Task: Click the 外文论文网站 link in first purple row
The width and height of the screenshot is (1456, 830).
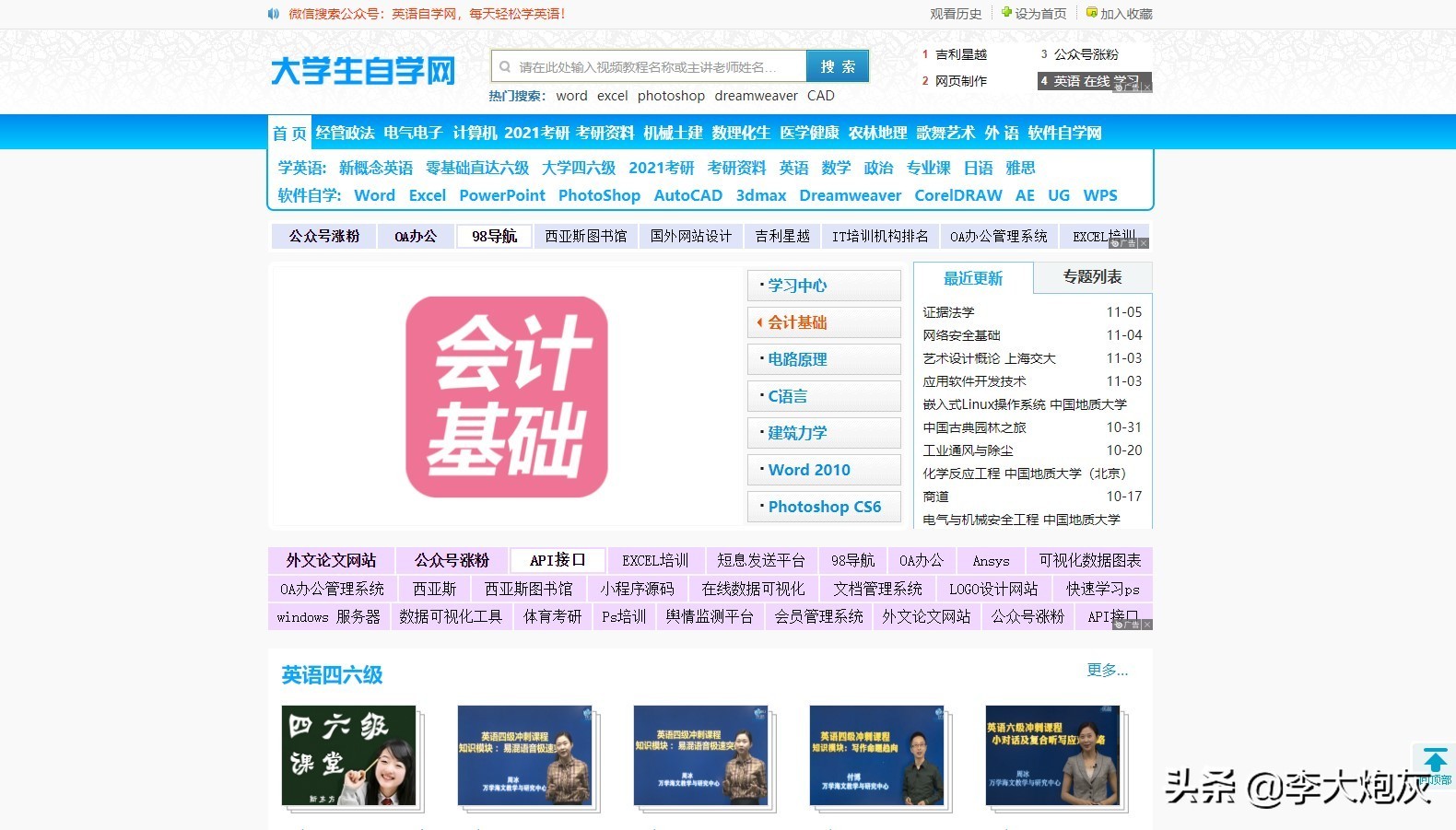Action: [x=331, y=560]
